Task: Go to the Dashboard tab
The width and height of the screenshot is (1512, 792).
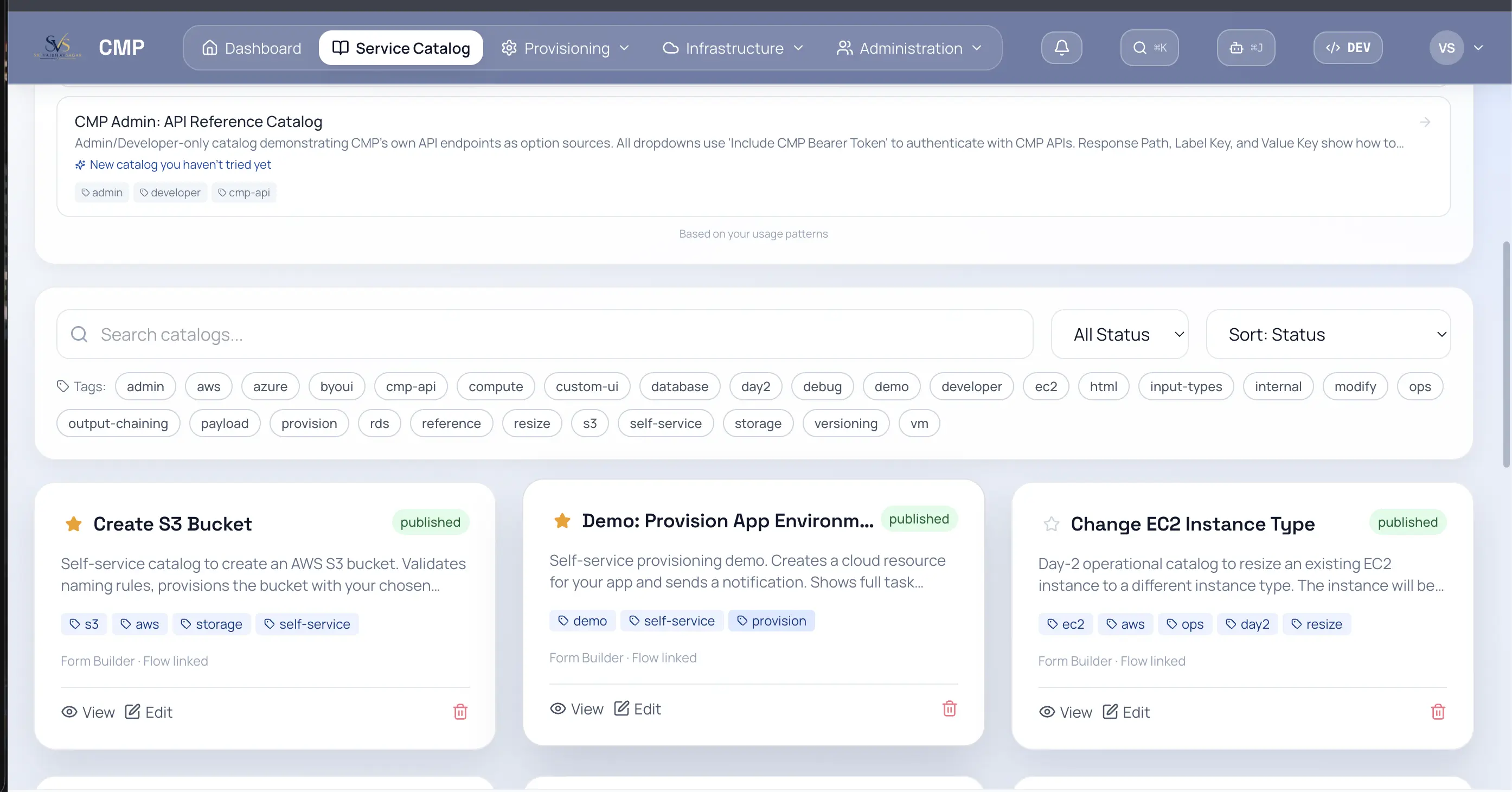Action: pos(251,48)
